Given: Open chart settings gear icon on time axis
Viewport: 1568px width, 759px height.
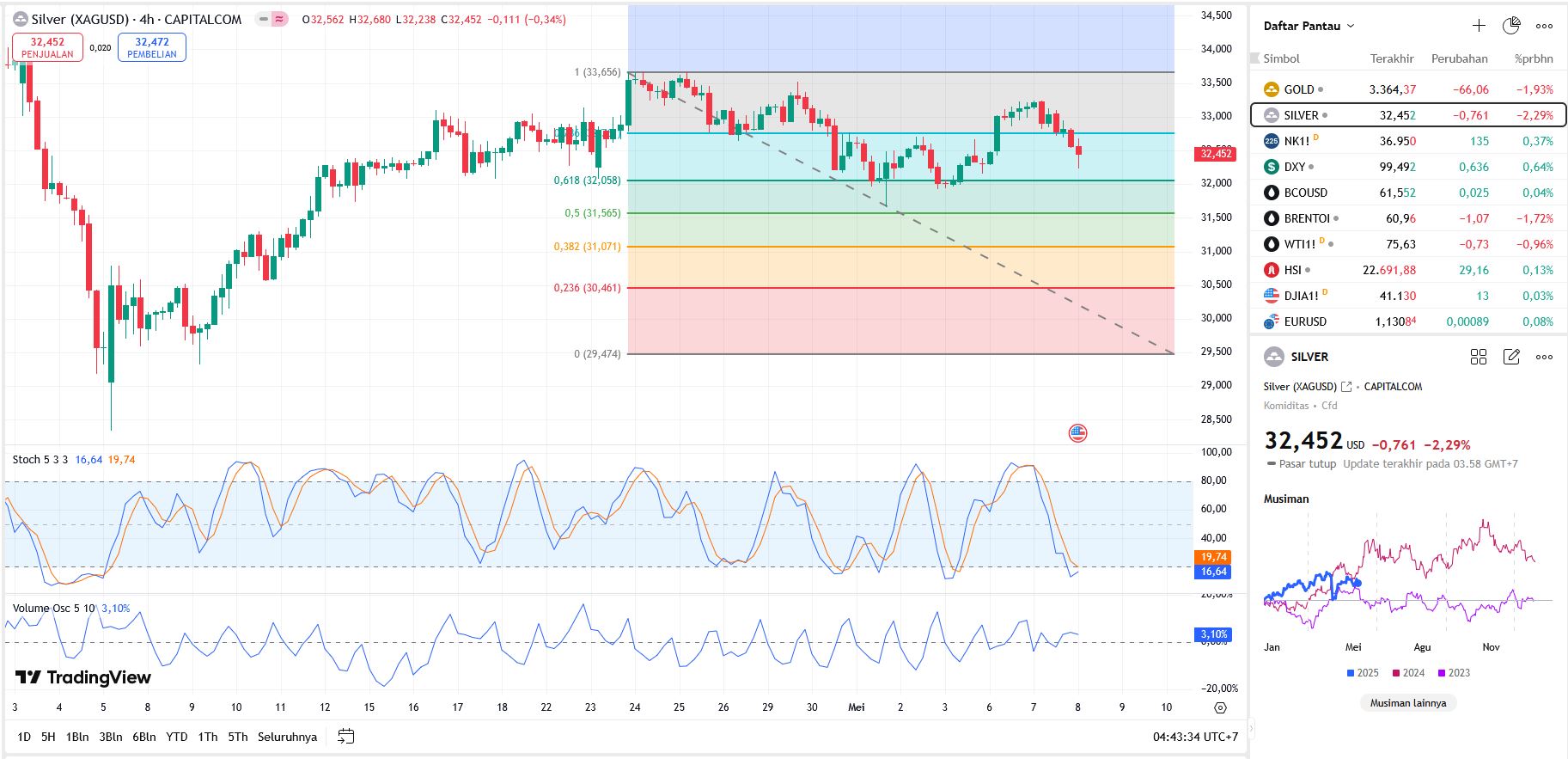Looking at the screenshot, I should (1220, 707).
